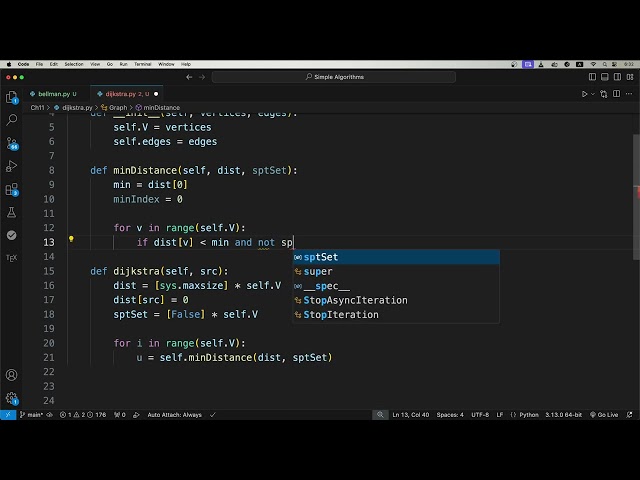The image size is (640, 480).
Task: Open the Accounts menu icon
Action: [11, 375]
